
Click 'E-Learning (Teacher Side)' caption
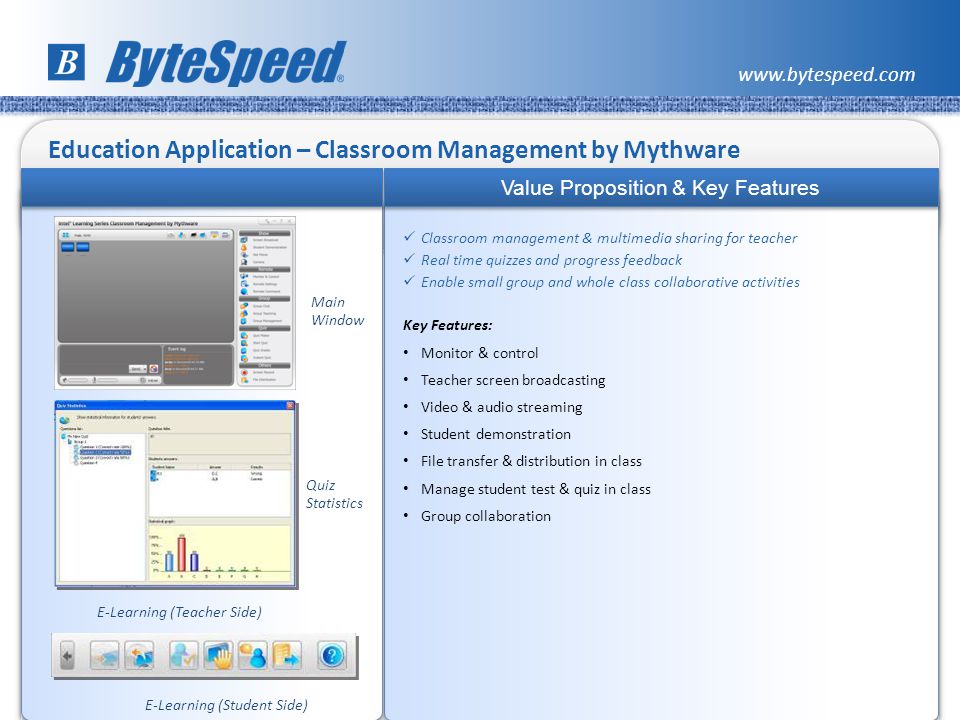pyautogui.click(x=179, y=612)
